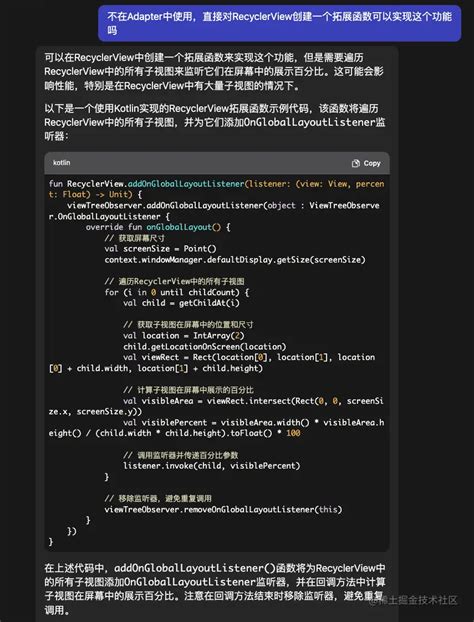Click the child.getLocationOnScreen(location) line

(x=205, y=346)
